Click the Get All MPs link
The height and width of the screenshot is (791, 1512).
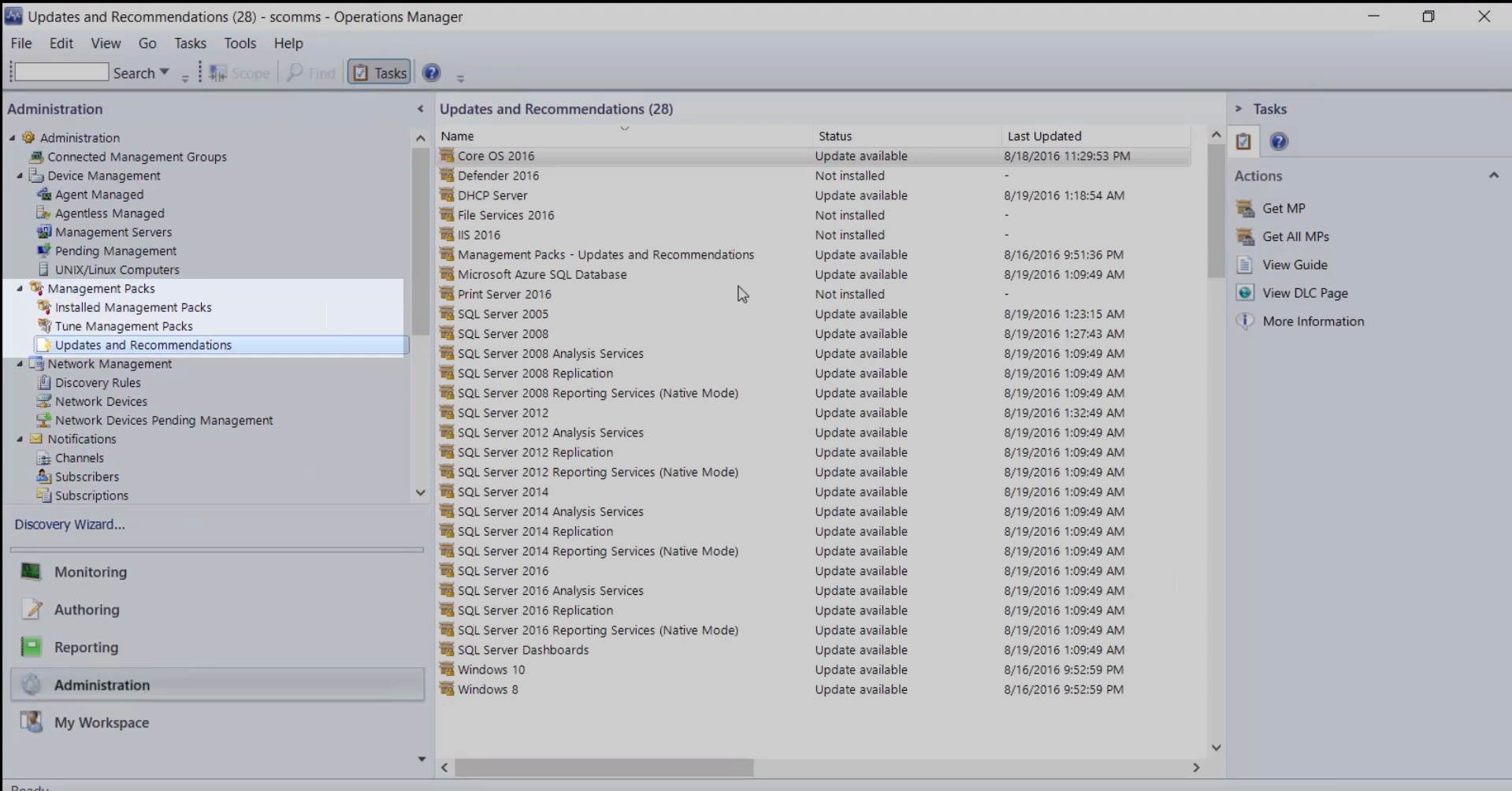coord(1295,237)
